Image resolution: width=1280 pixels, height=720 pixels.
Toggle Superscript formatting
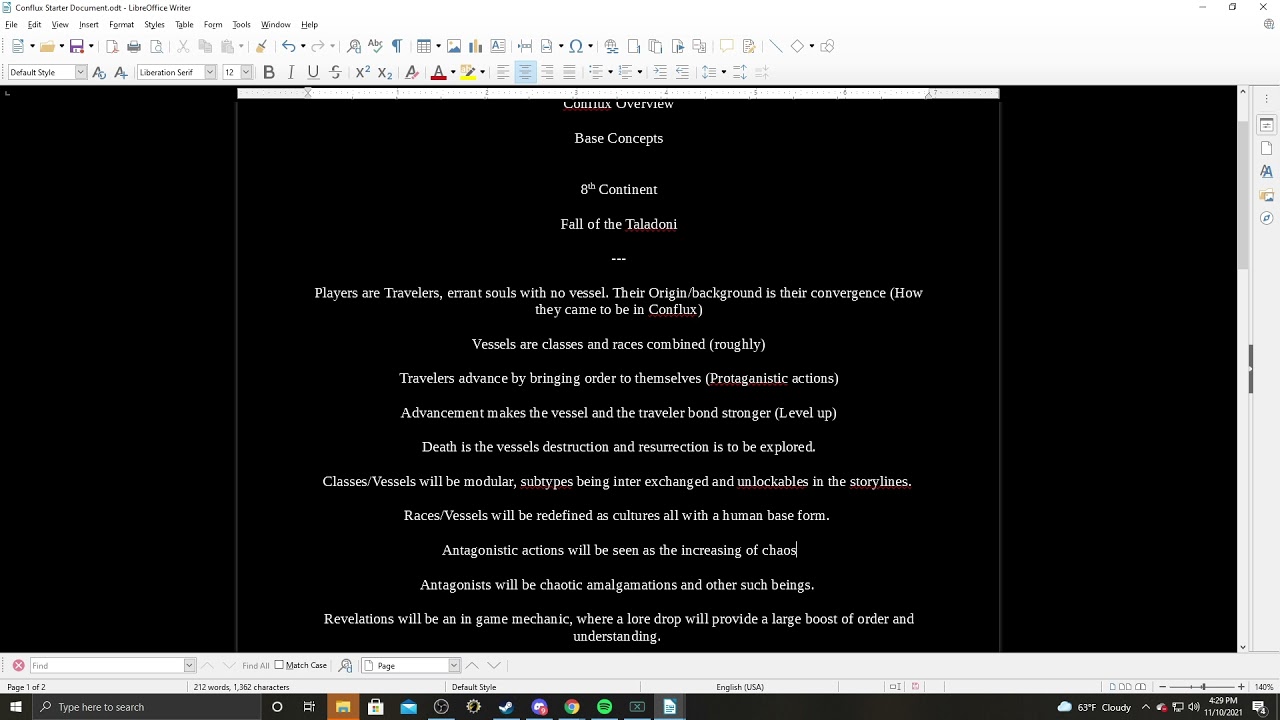pyautogui.click(x=362, y=72)
